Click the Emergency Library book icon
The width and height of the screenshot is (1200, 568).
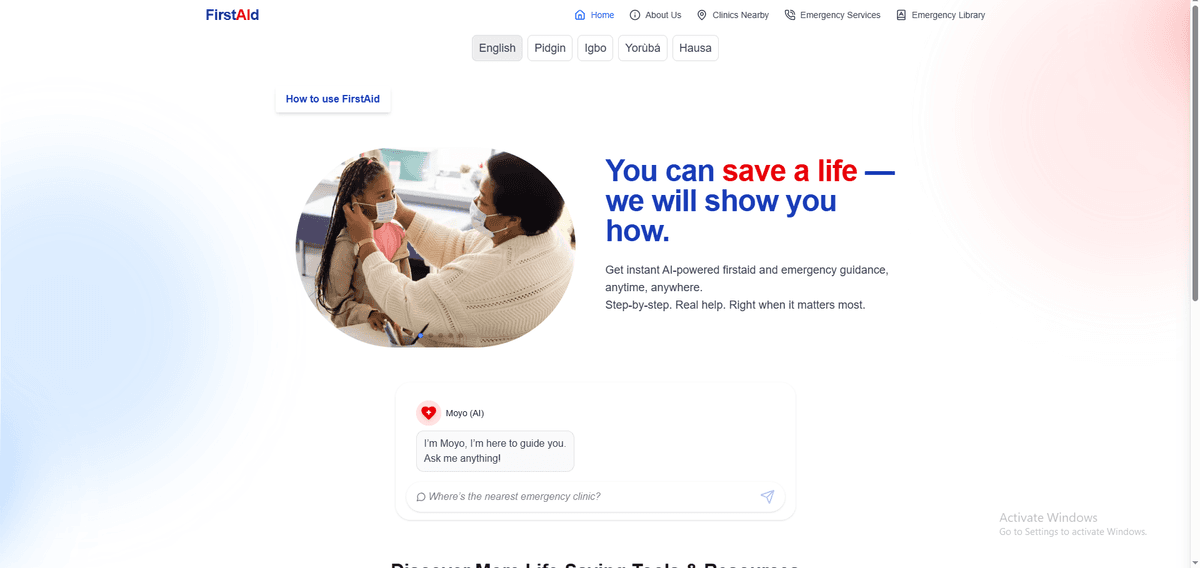coord(901,15)
